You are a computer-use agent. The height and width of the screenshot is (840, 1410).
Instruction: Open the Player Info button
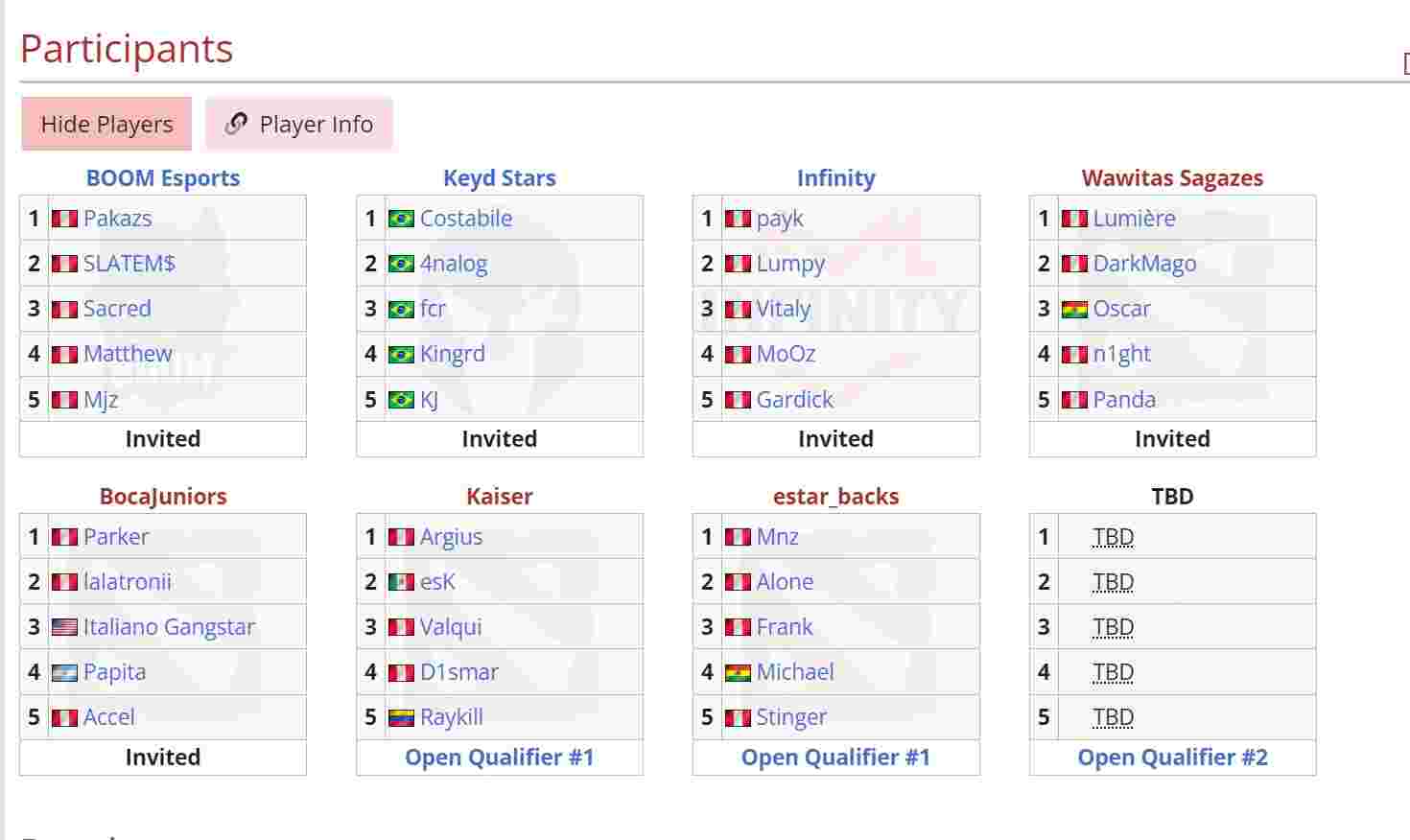tap(299, 124)
